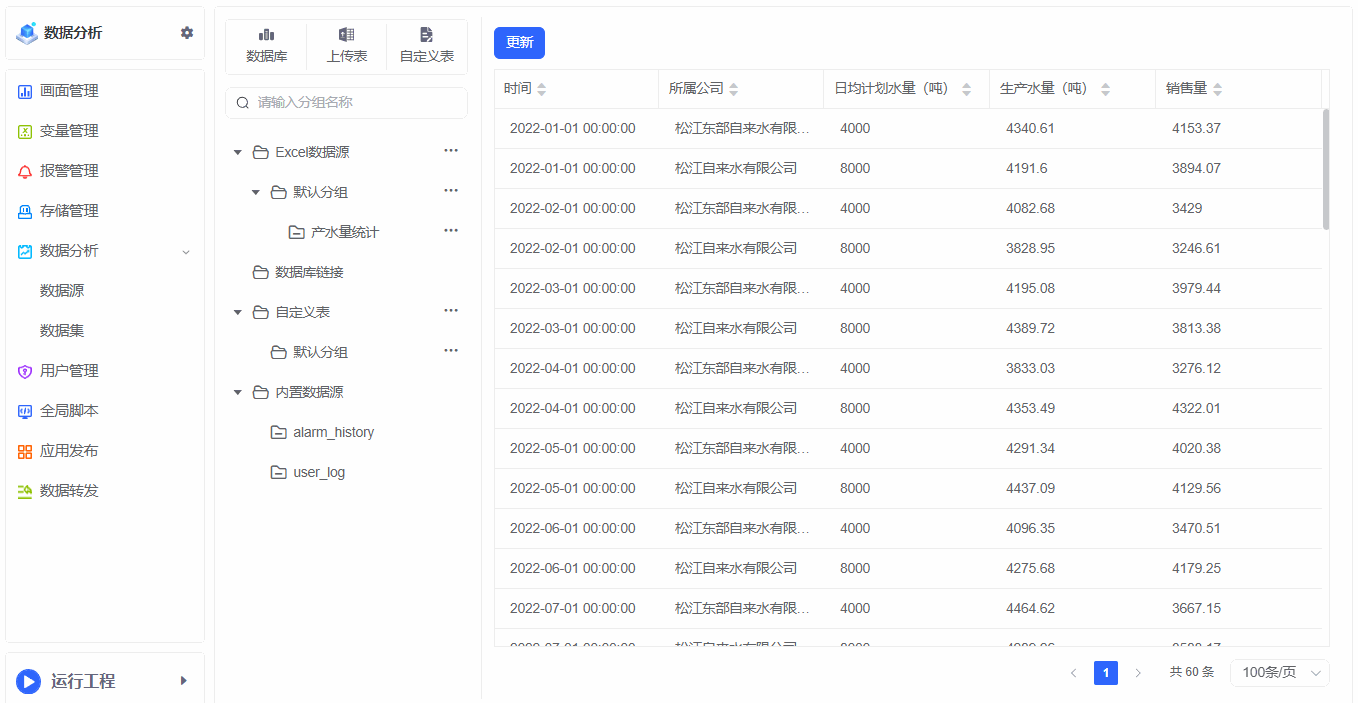Go to page 1 in pagination
This screenshot has height=703, width=1358.
(x=1105, y=673)
